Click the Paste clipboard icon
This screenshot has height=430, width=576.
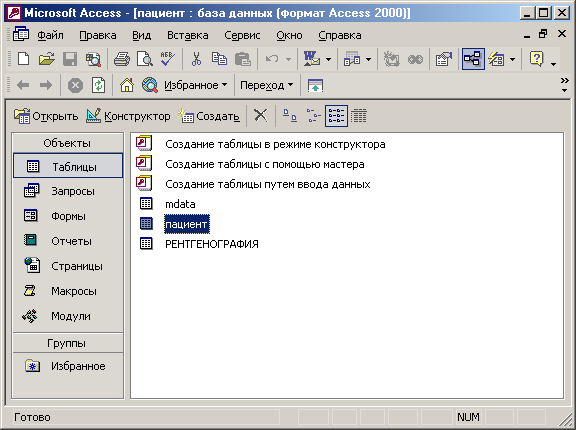coord(242,59)
